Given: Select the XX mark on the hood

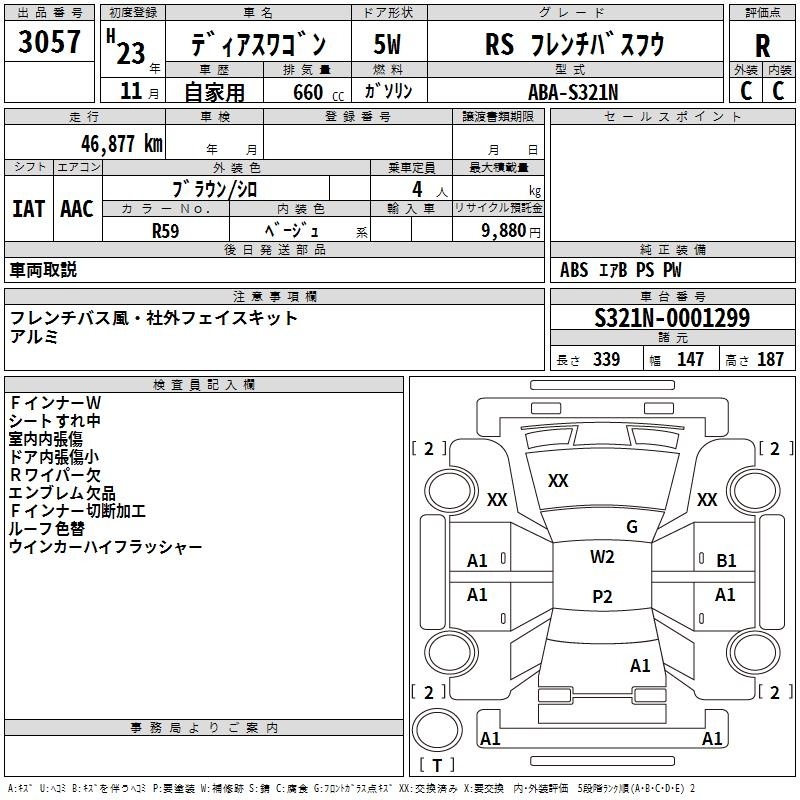Looking at the screenshot, I should pyautogui.click(x=558, y=481).
